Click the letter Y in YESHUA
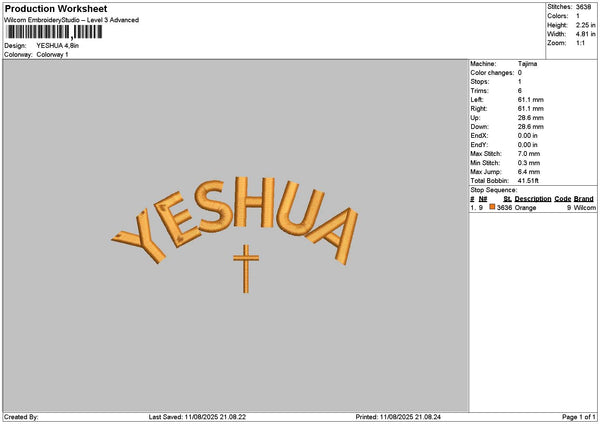The image size is (600, 424). click(x=139, y=236)
